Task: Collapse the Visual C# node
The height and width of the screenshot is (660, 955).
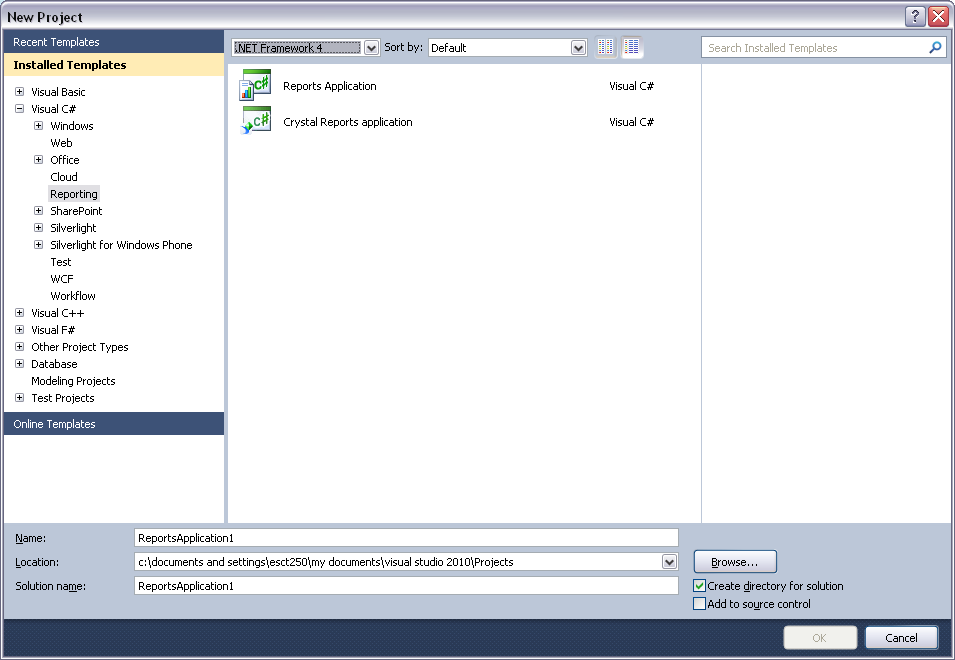Action: [x=19, y=108]
